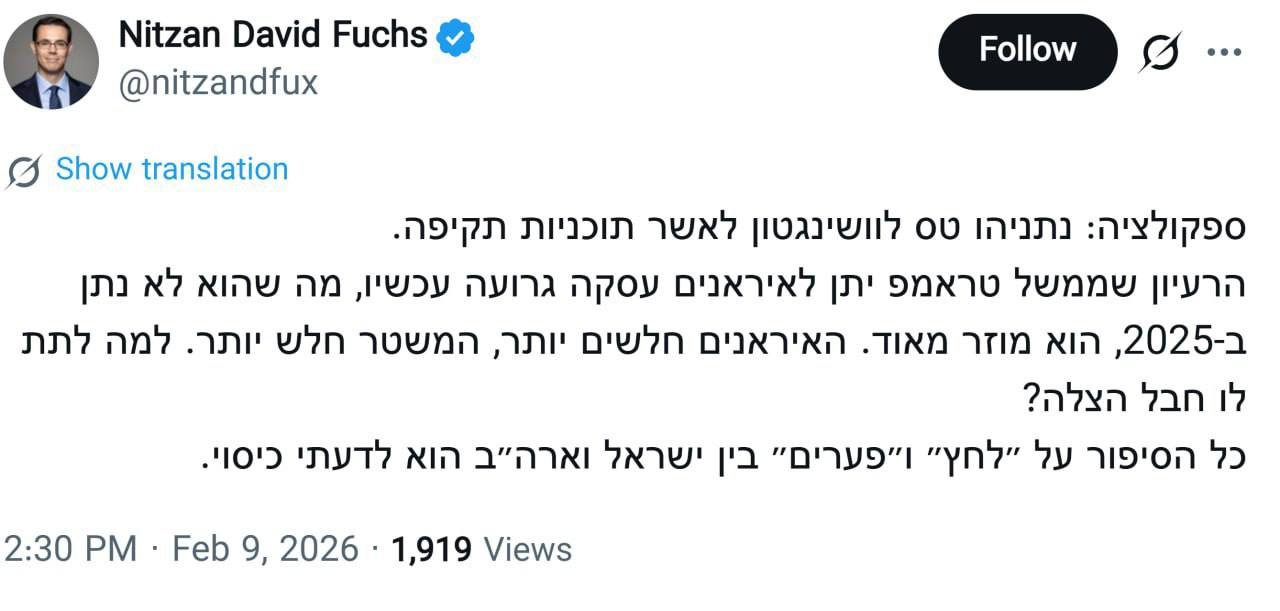Screen dimensions: 1280x611
Task: Click the 1,919 view count number
Action: coord(433,549)
